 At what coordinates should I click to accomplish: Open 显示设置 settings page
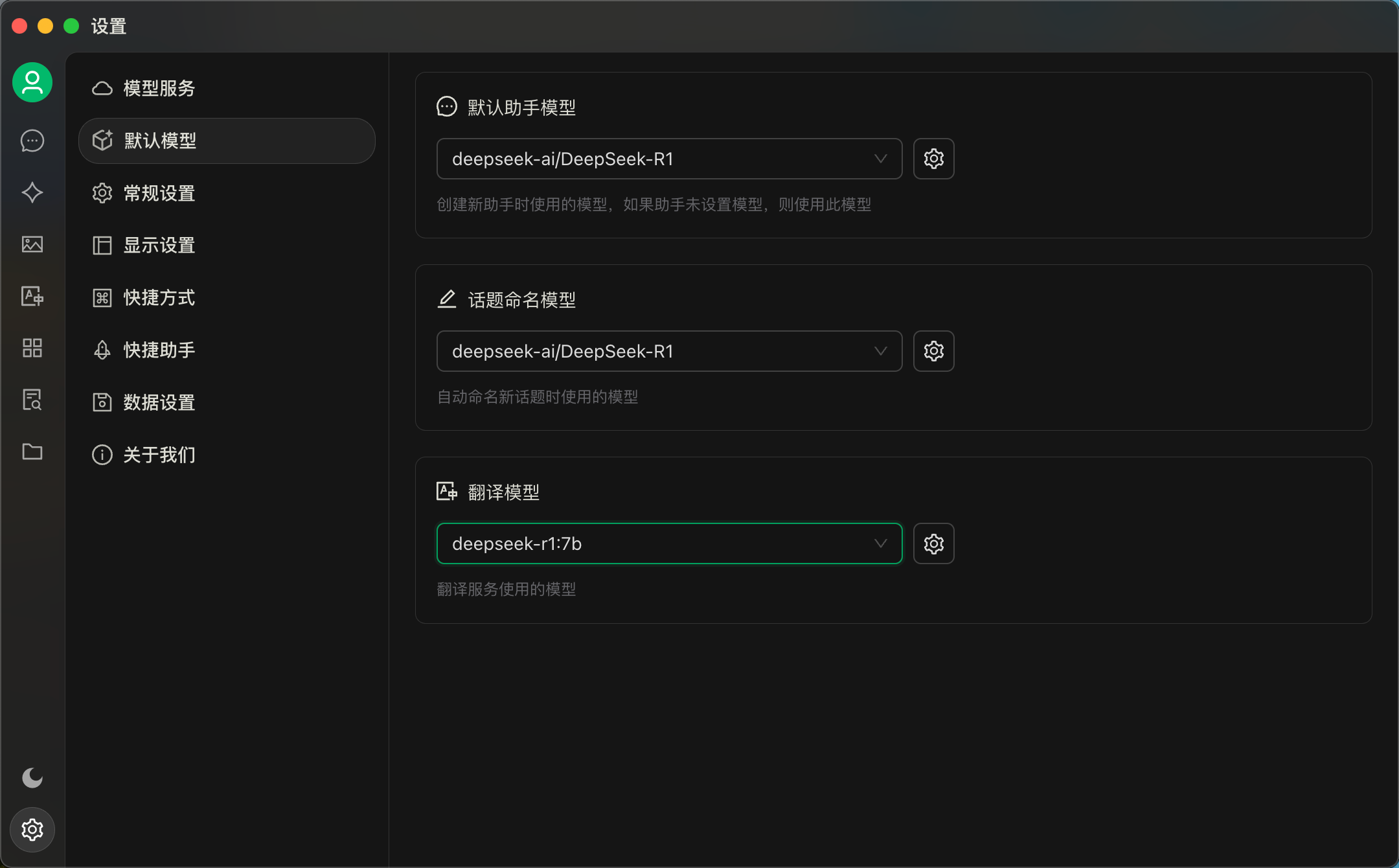(x=159, y=246)
